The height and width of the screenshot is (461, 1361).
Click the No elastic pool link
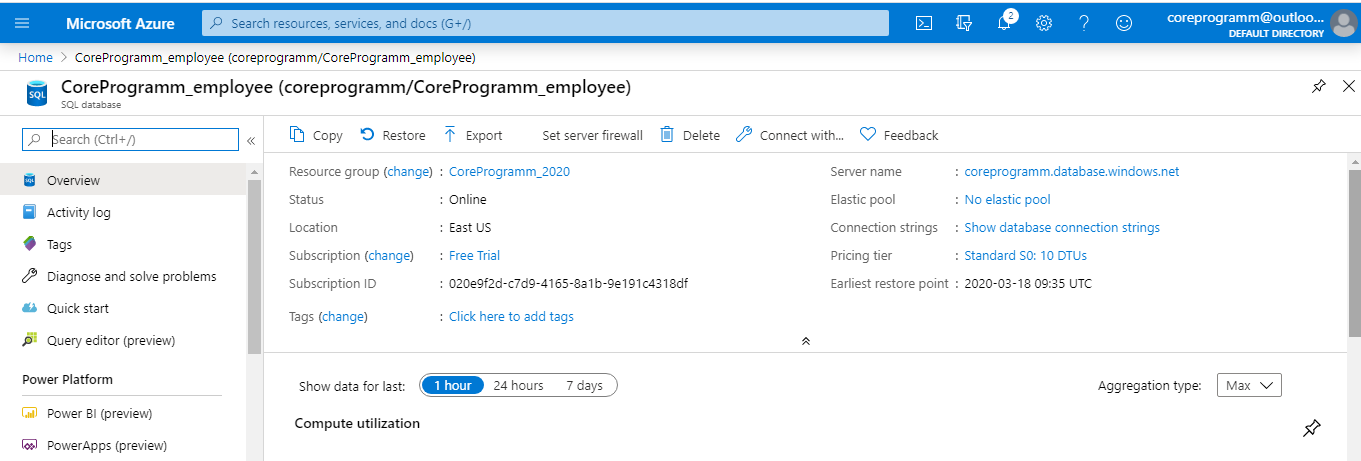click(1007, 199)
